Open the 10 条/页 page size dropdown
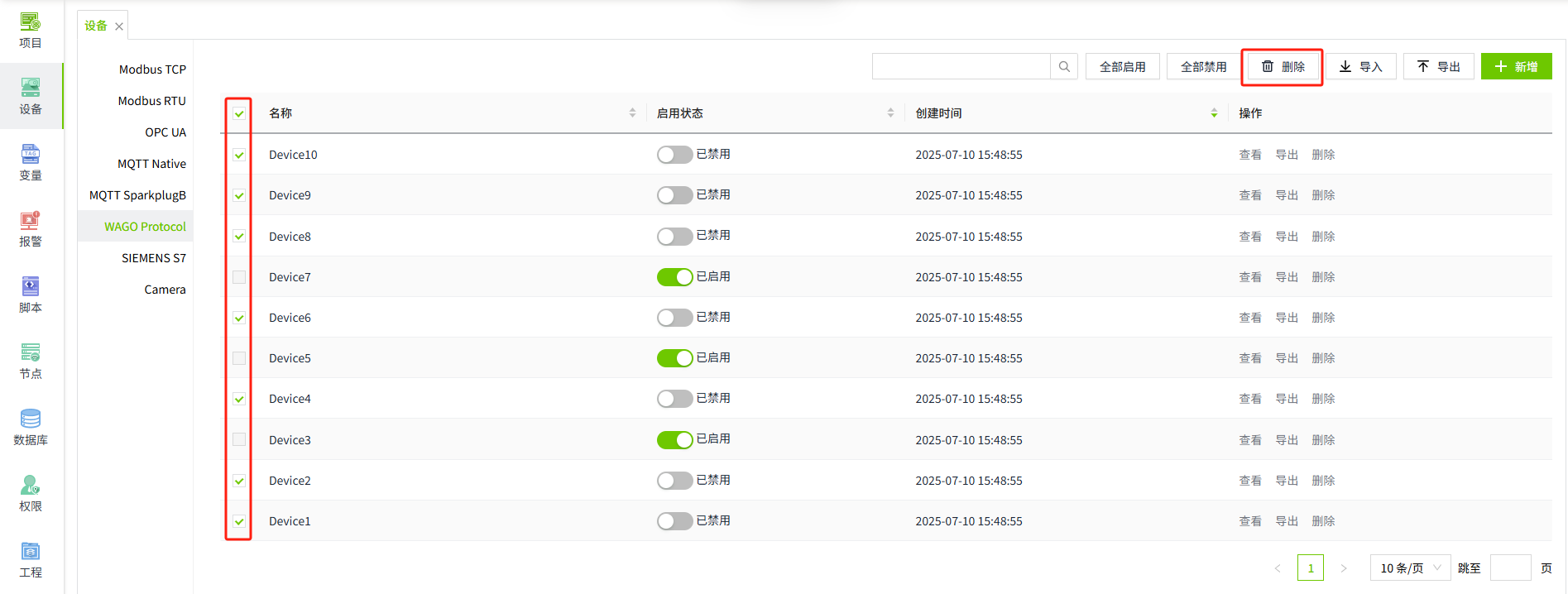This screenshot has height=594, width=1568. point(1410,568)
